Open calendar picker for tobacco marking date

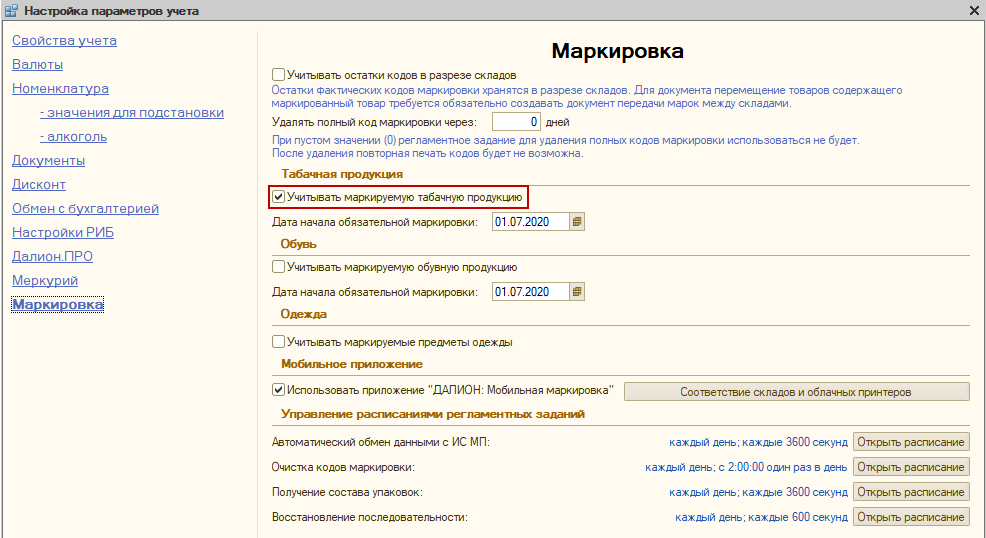click(577, 222)
